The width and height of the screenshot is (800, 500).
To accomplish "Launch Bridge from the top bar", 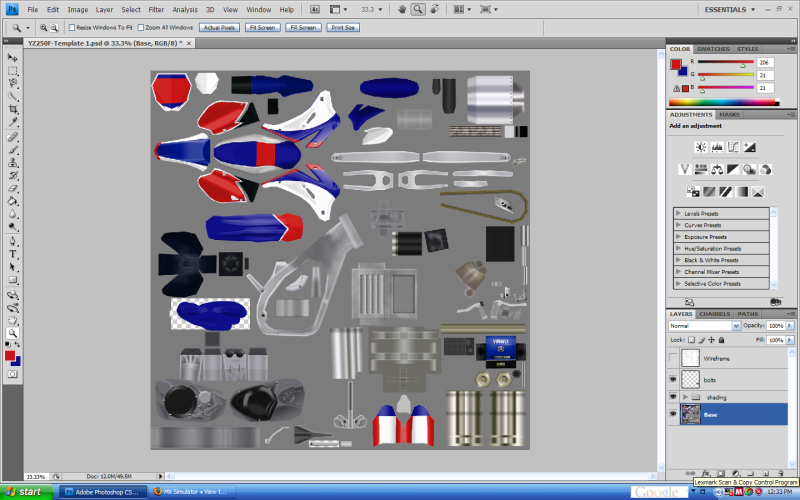I will tap(315, 9).
